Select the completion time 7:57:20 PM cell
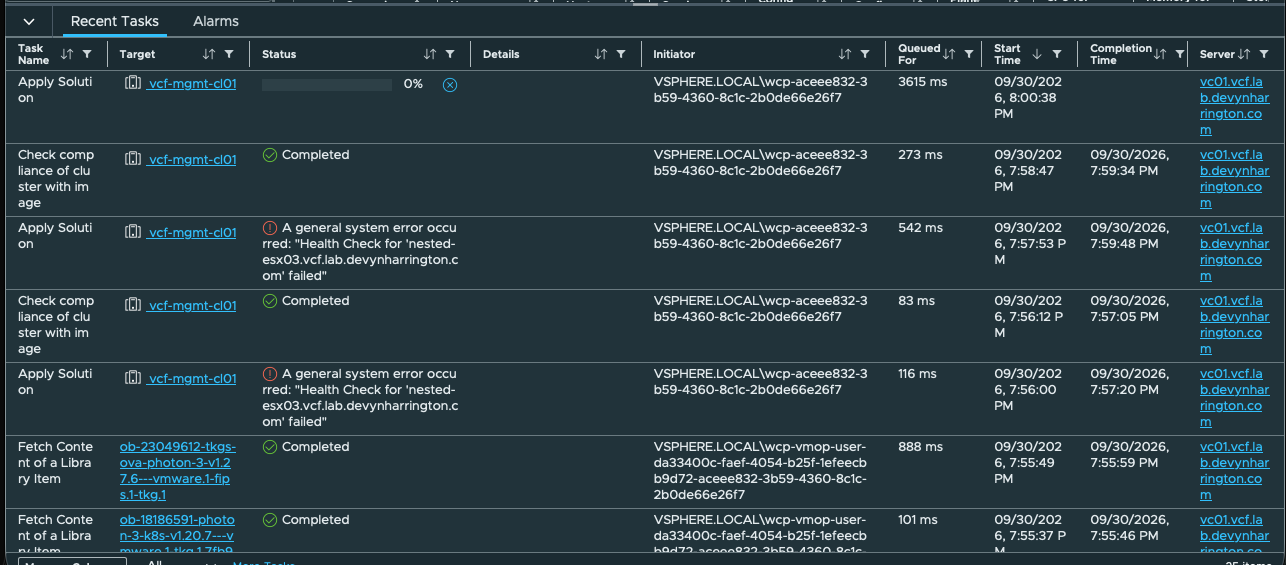The image size is (1286, 565). (x=1130, y=382)
